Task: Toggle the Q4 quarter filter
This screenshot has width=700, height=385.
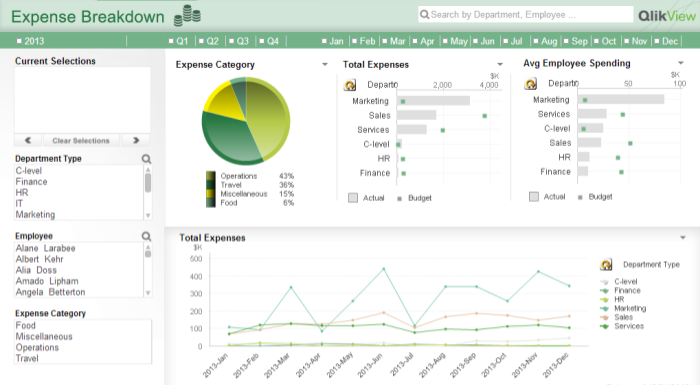Action: [269, 41]
